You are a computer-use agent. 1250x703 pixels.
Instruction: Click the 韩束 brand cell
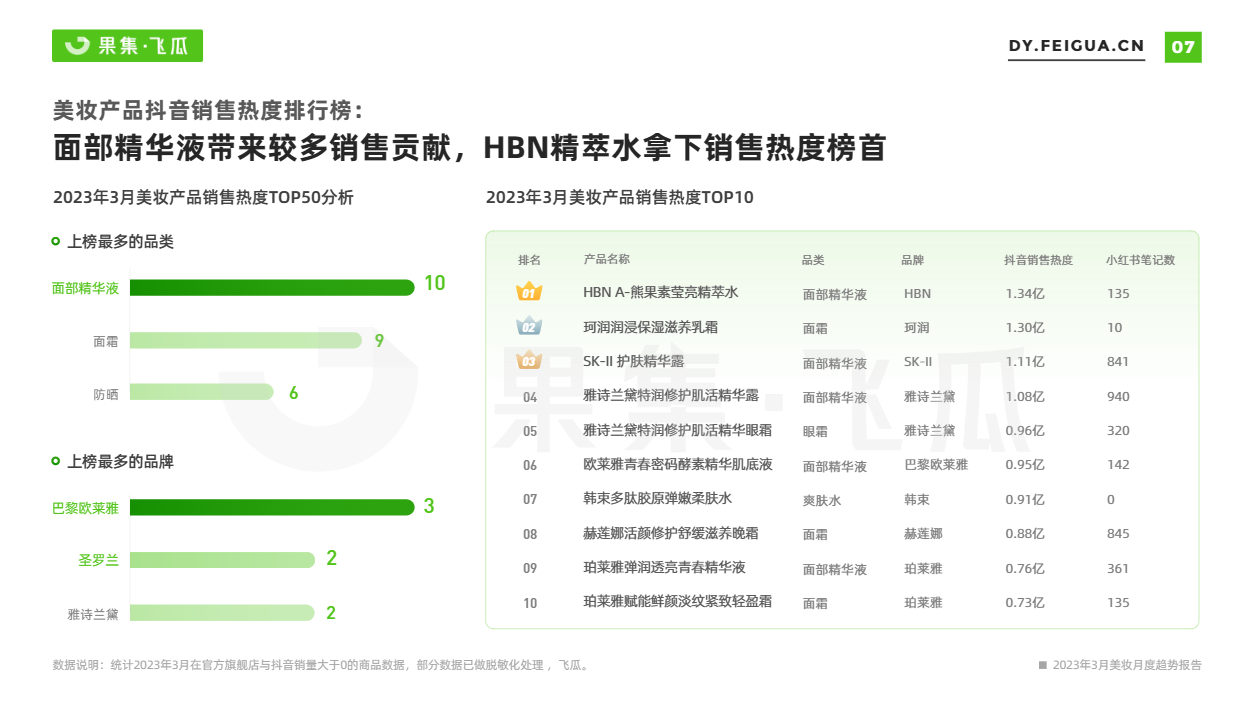tap(917, 500)
